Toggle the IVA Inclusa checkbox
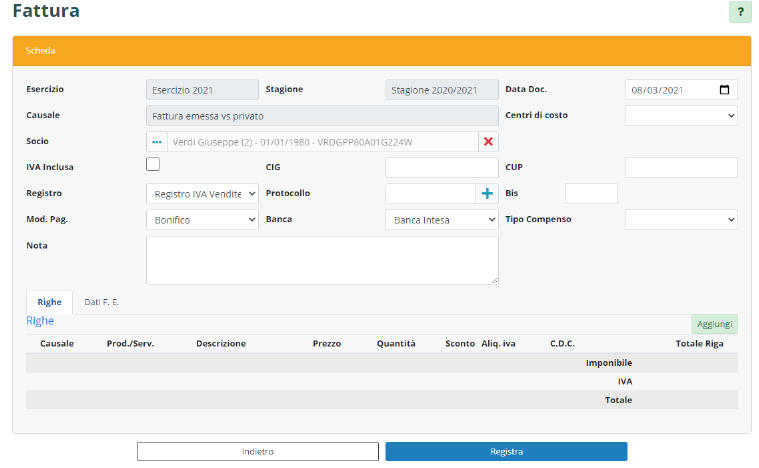 point(153,165)
